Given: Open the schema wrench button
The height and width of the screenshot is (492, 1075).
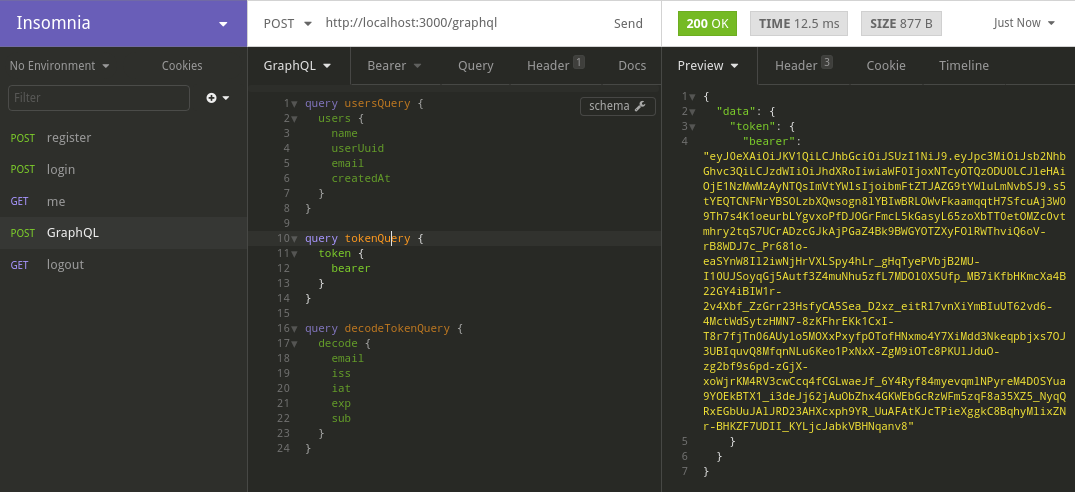Looking at the screenshot, I should (x=618, y=106).
